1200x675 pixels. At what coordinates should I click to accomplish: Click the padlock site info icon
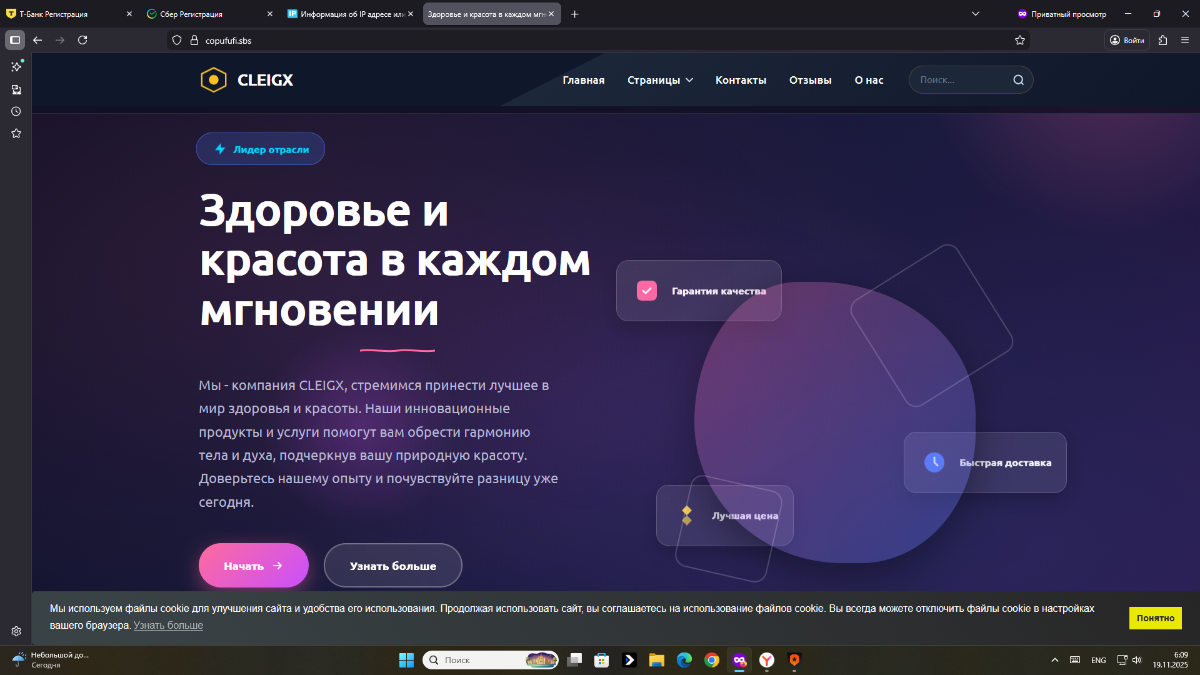(196, 40)
